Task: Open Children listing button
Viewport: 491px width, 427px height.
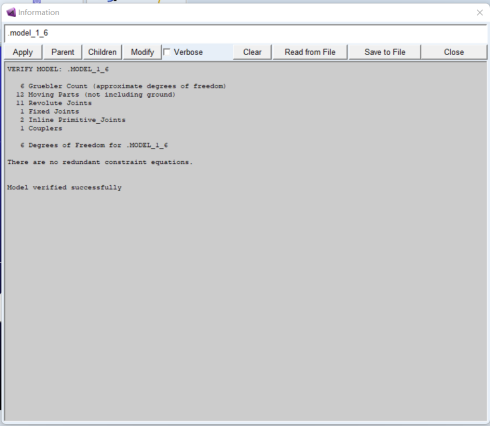Action: 102,52
